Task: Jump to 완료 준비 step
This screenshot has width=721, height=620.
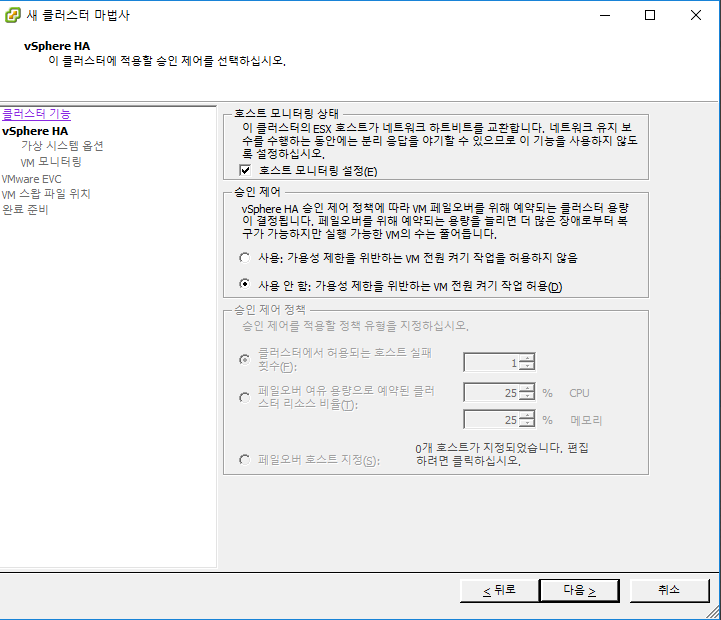Action: 25,210
